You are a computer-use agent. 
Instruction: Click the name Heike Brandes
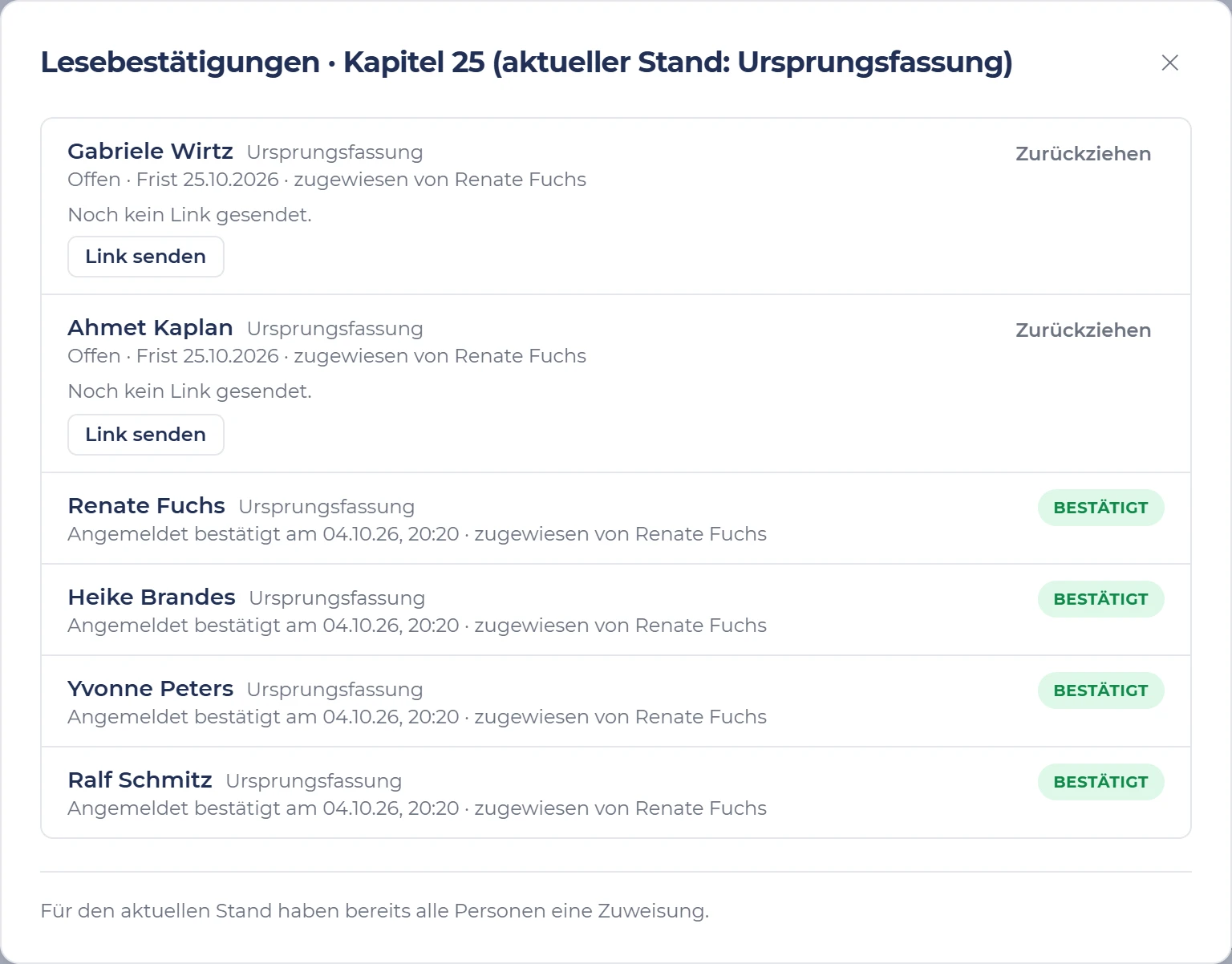point(152,597)
